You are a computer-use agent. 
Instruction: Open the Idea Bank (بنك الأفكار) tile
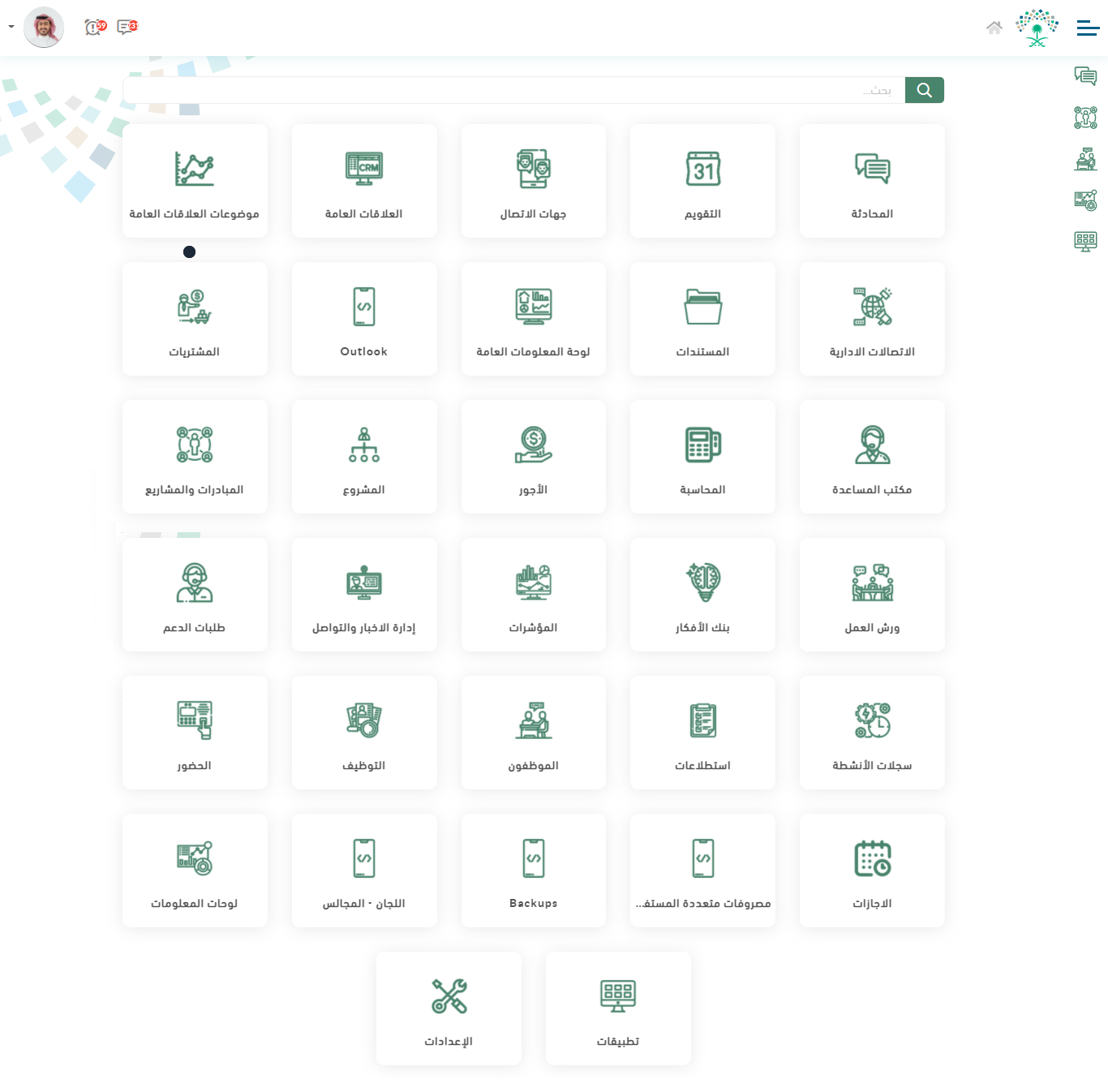pos(702,595)
